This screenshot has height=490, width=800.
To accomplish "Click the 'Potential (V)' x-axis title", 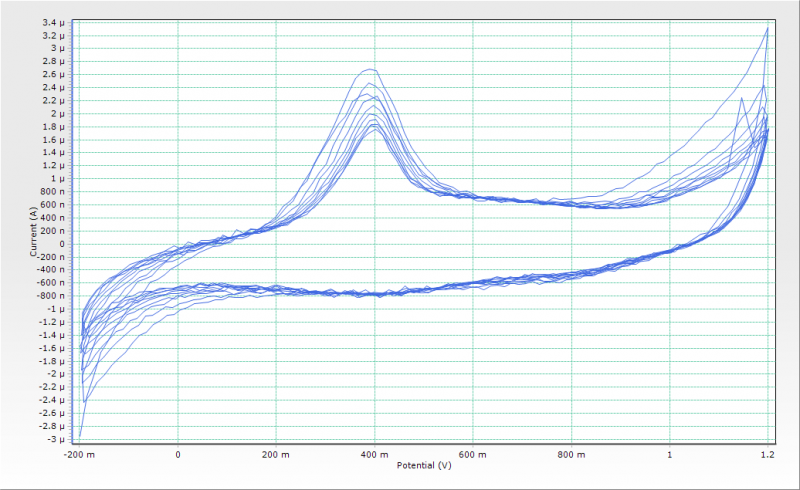I will coord(424,466).
